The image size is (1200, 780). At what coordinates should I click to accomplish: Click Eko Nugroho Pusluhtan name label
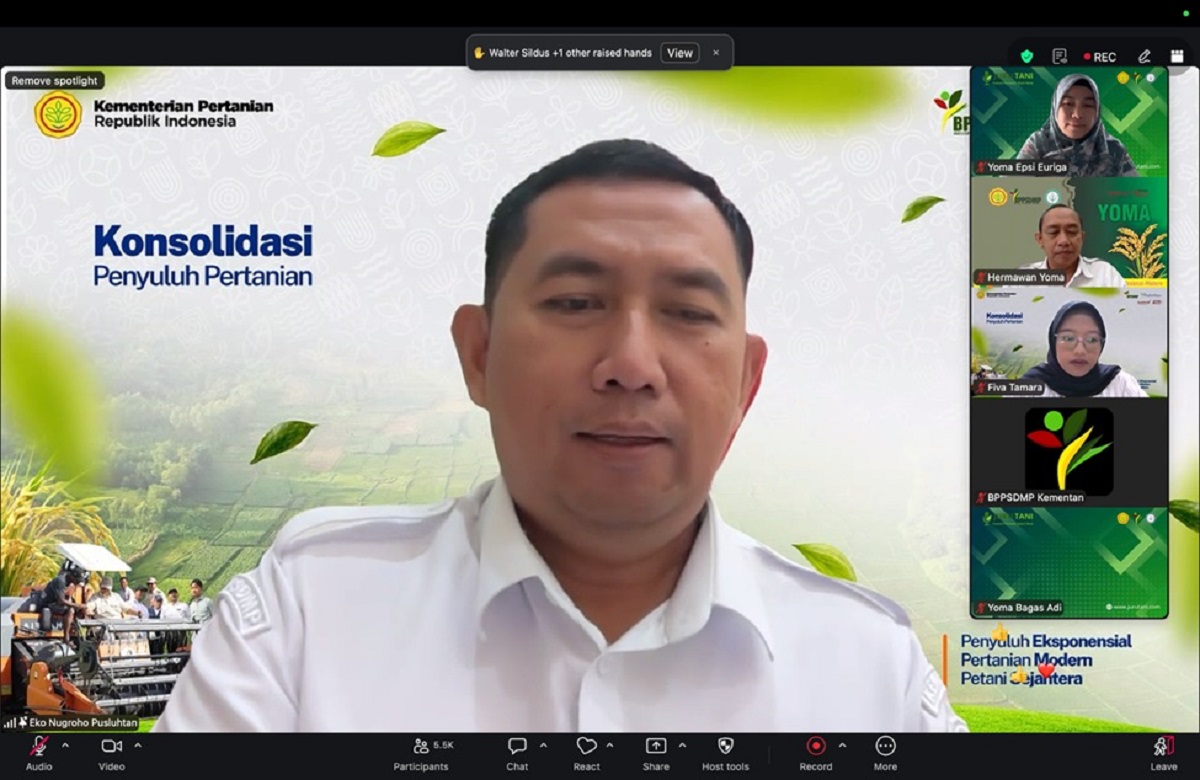pos(71,721)
